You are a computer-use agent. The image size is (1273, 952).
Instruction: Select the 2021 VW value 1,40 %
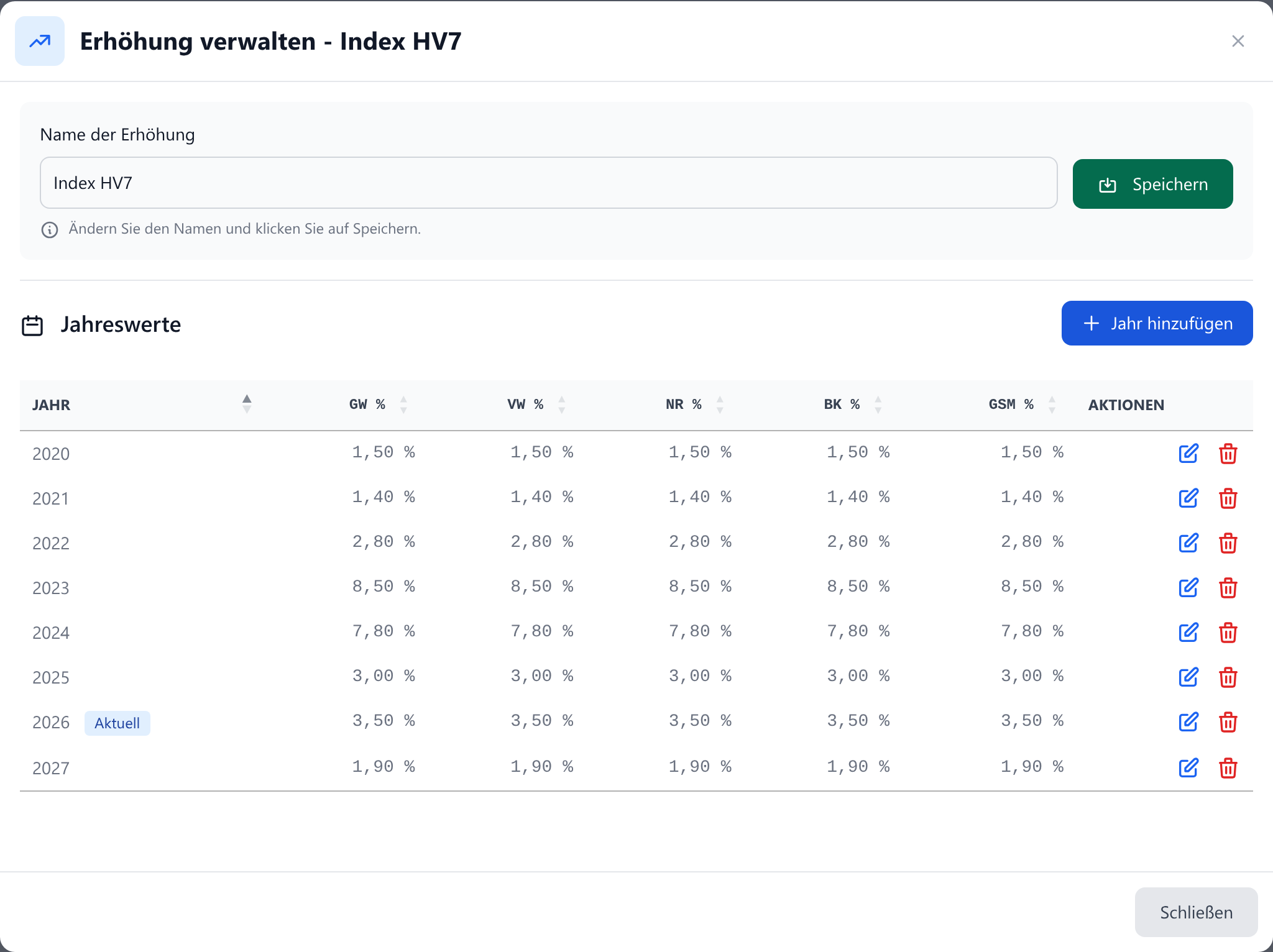click(542, 497)
